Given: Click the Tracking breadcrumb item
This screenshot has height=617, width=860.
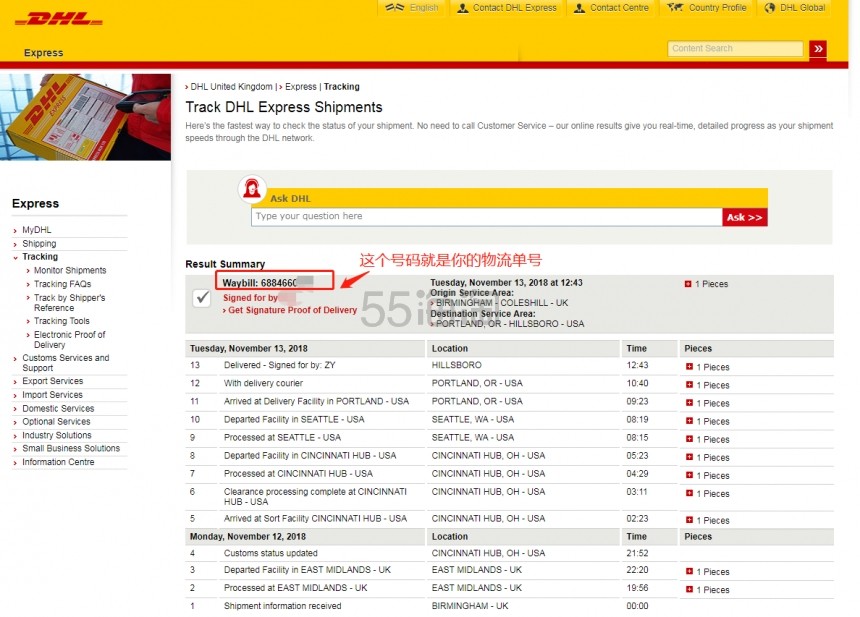Looking at the screenshot, I should click(342, 87).
